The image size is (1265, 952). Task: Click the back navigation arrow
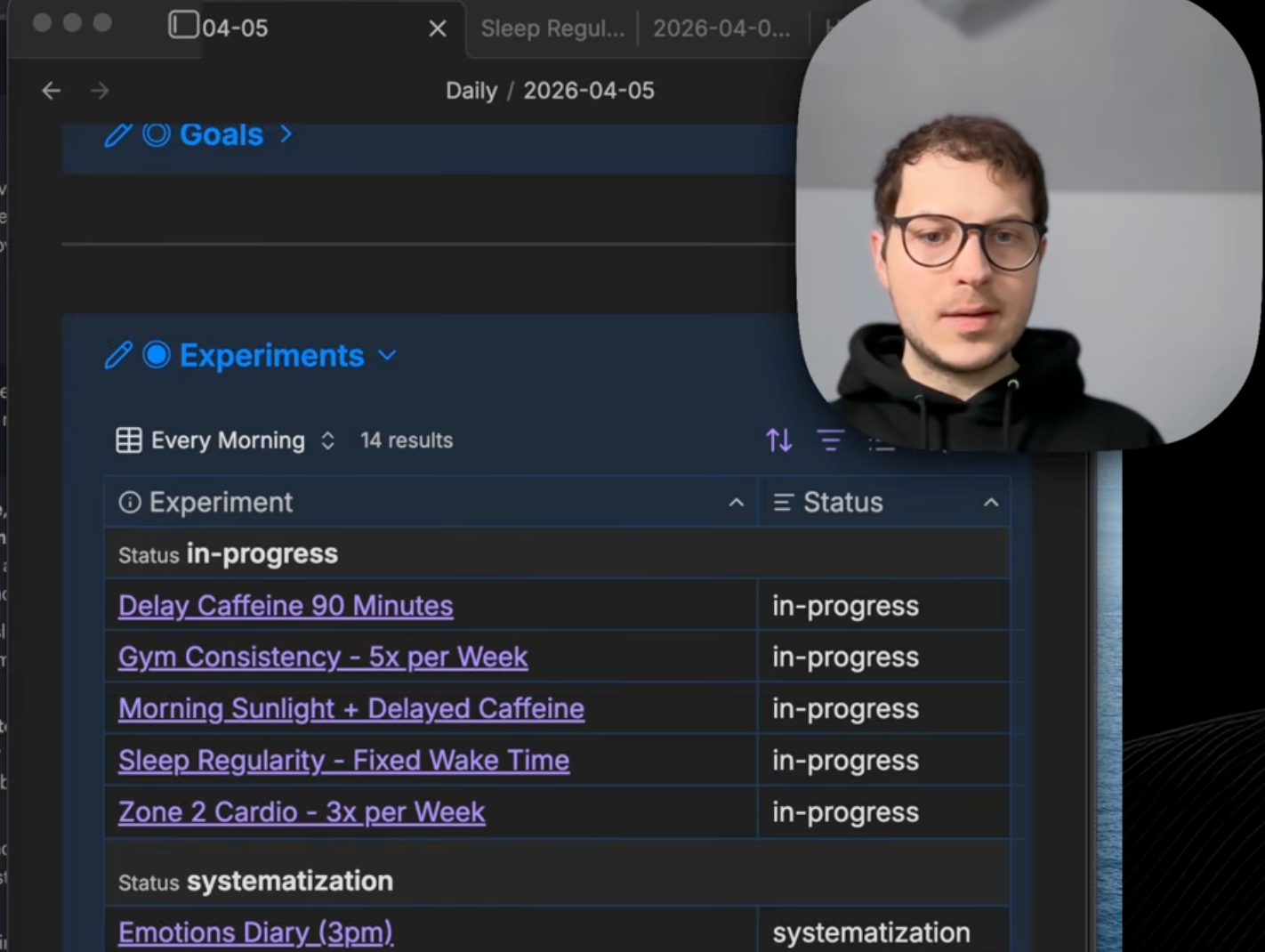point(51,90)
